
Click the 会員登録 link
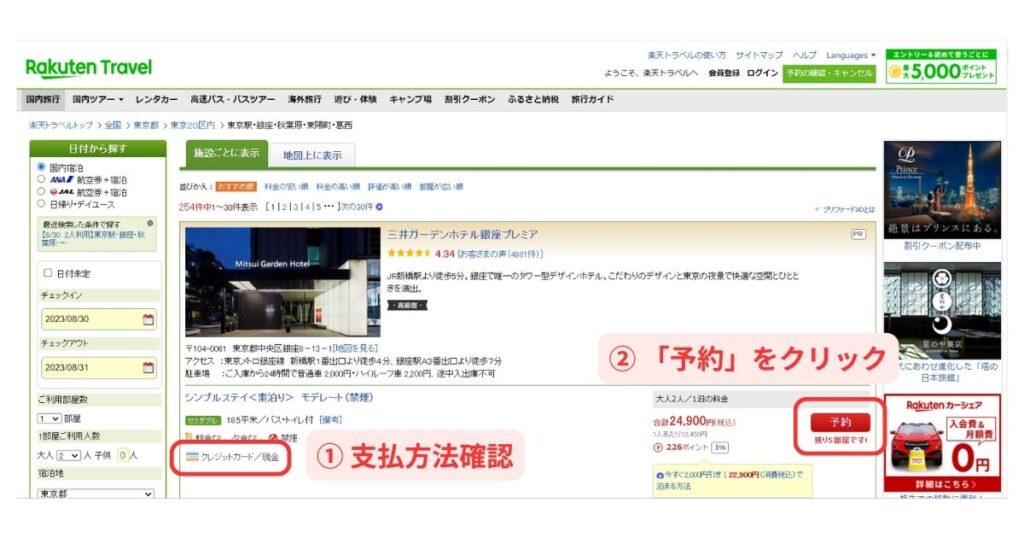[x=724, y=72]
